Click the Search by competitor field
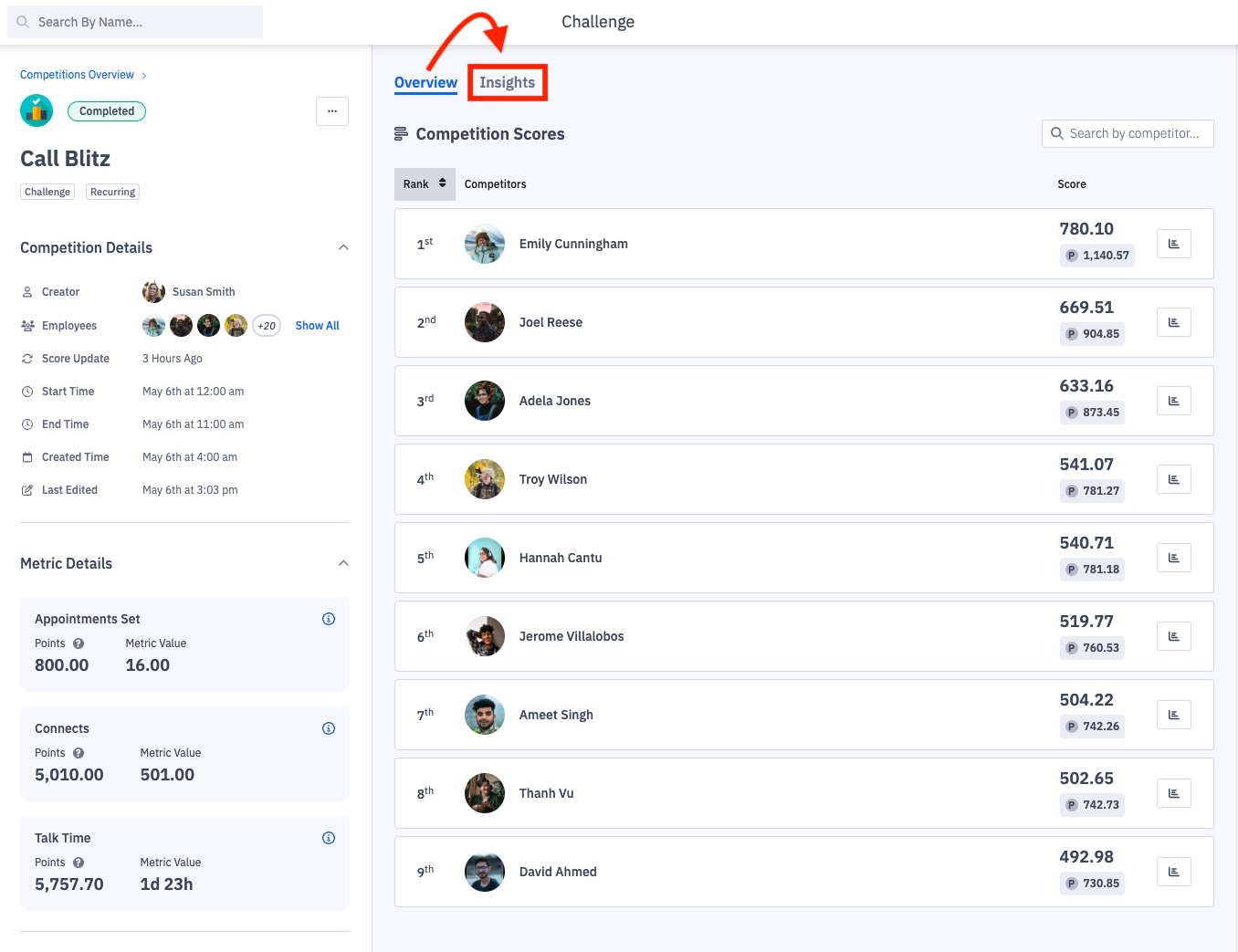The width and height of the screenshot is (1238, 952). pyautogui.click(x=1128, y=133)
